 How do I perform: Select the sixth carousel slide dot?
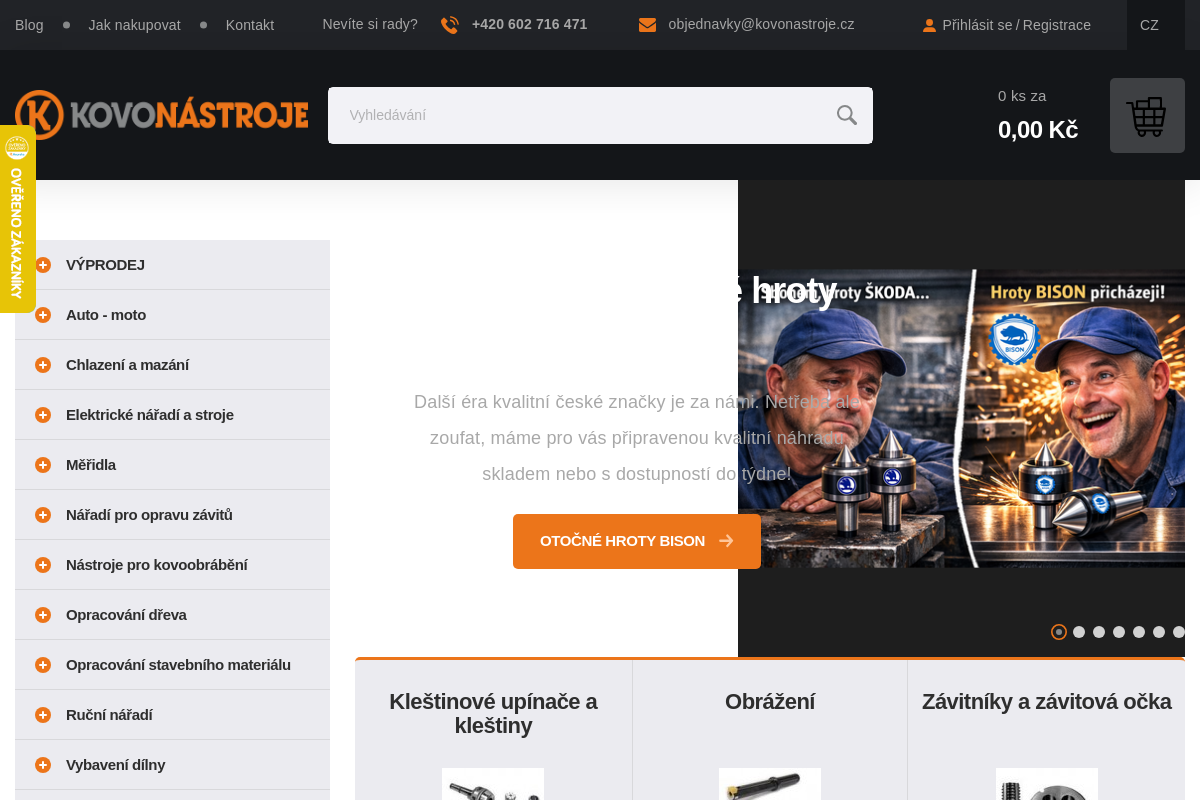[x=1159, y=632]
